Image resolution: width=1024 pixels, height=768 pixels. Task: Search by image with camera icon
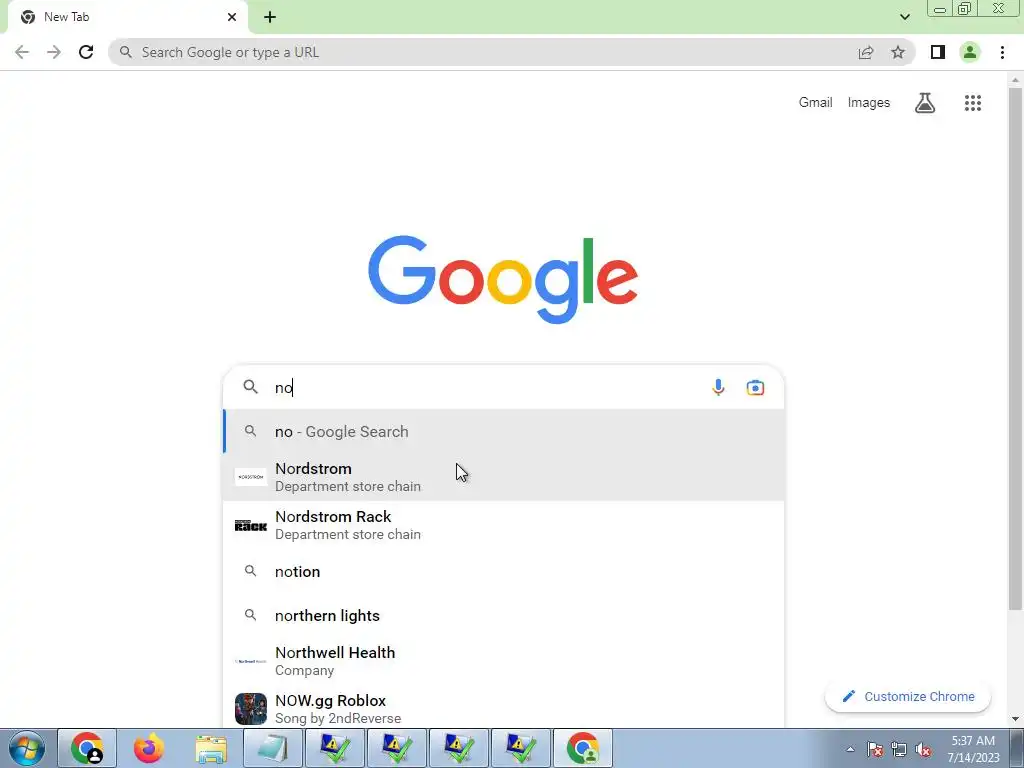[755, 387]
